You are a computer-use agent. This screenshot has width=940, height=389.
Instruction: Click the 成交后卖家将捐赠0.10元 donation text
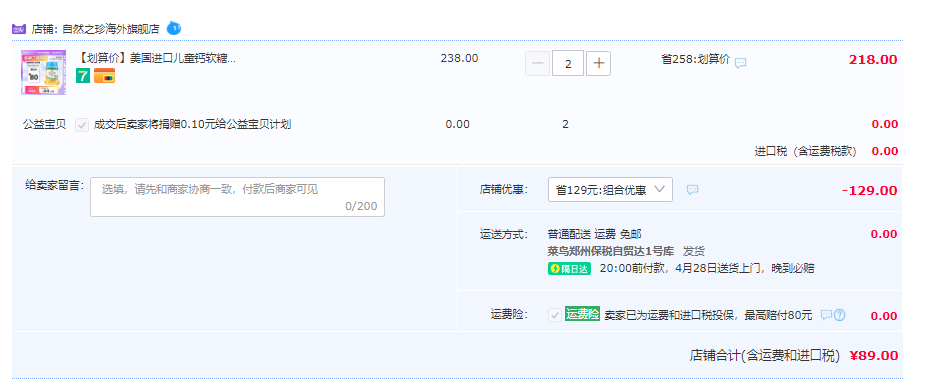192,125
